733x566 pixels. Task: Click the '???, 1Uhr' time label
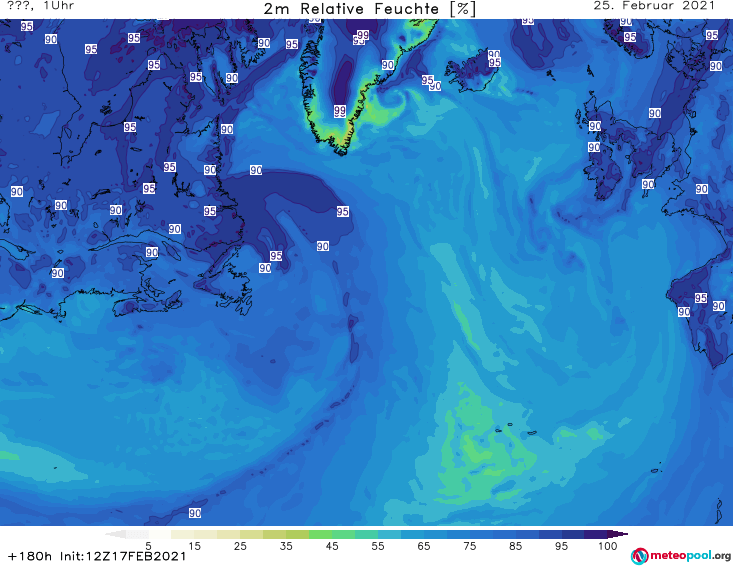[41, 6]
